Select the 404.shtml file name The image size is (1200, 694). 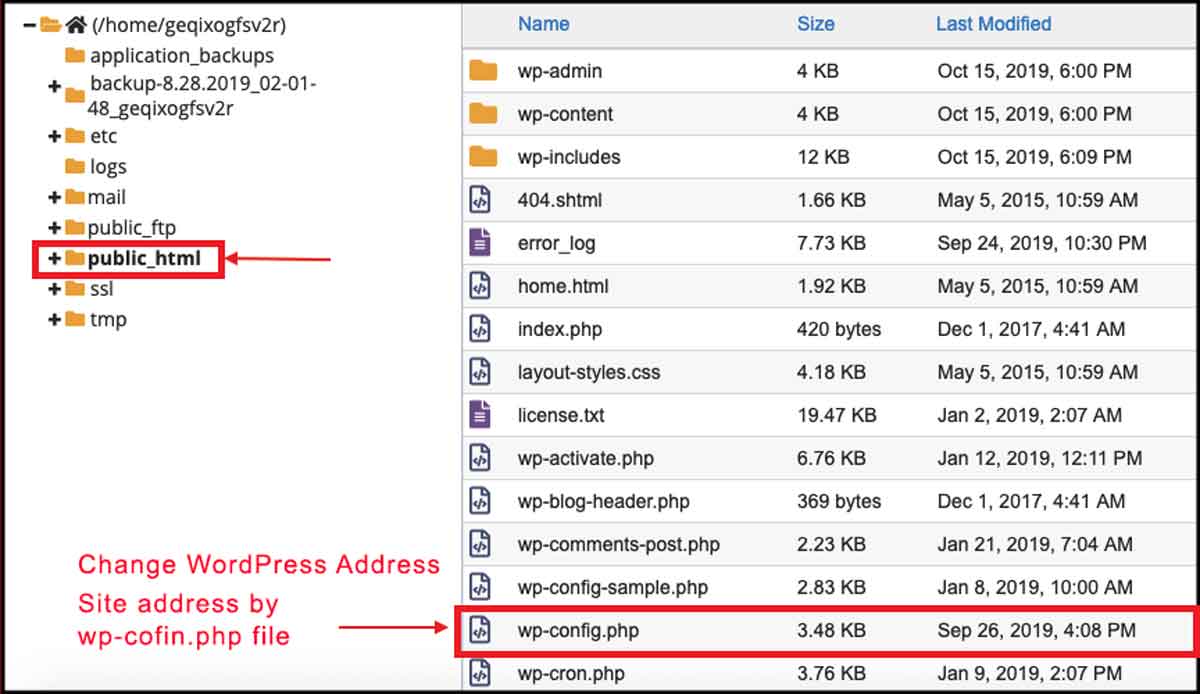point(560,200)
